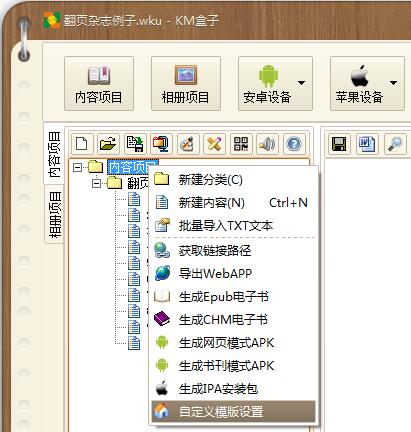Click the 相册项目 button with picture icon
The image size is (411, 432).
coord(186,83)
